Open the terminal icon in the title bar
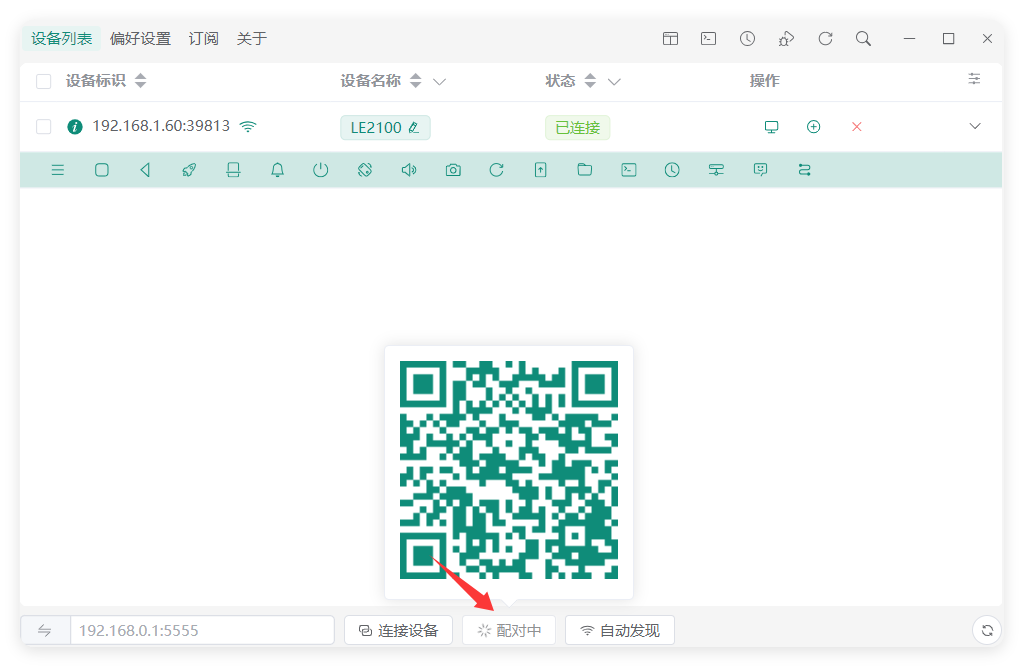1023x666 pixels. [709, 38]
